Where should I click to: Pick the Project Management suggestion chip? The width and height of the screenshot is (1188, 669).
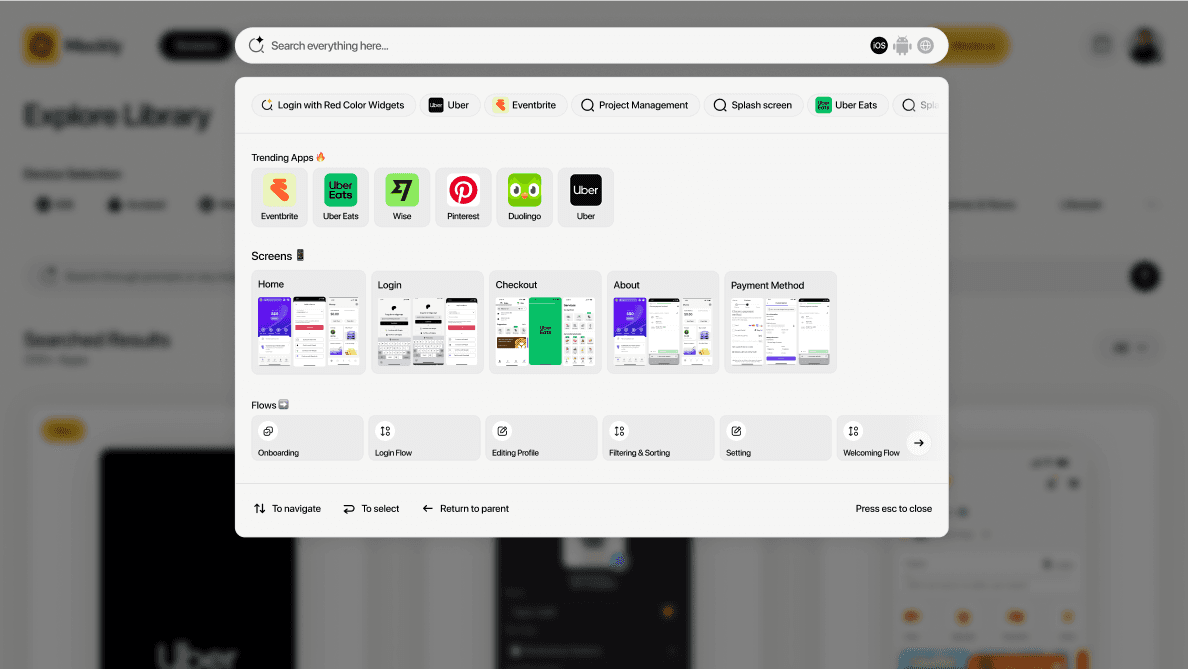click(635, 105)
